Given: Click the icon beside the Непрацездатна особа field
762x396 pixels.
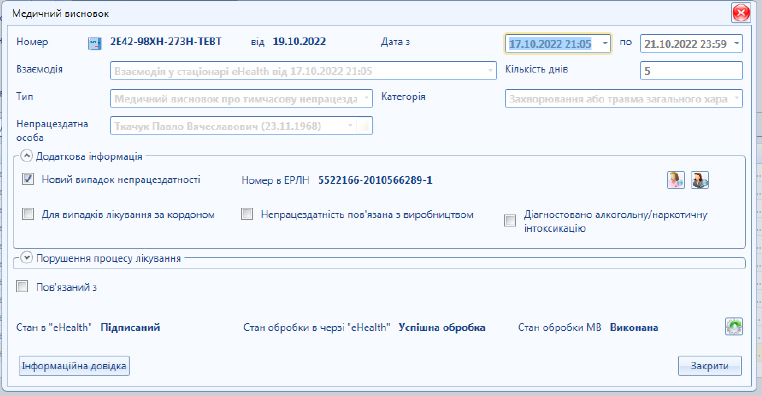Looking at the screenshot, I should (x=364, y=126).
